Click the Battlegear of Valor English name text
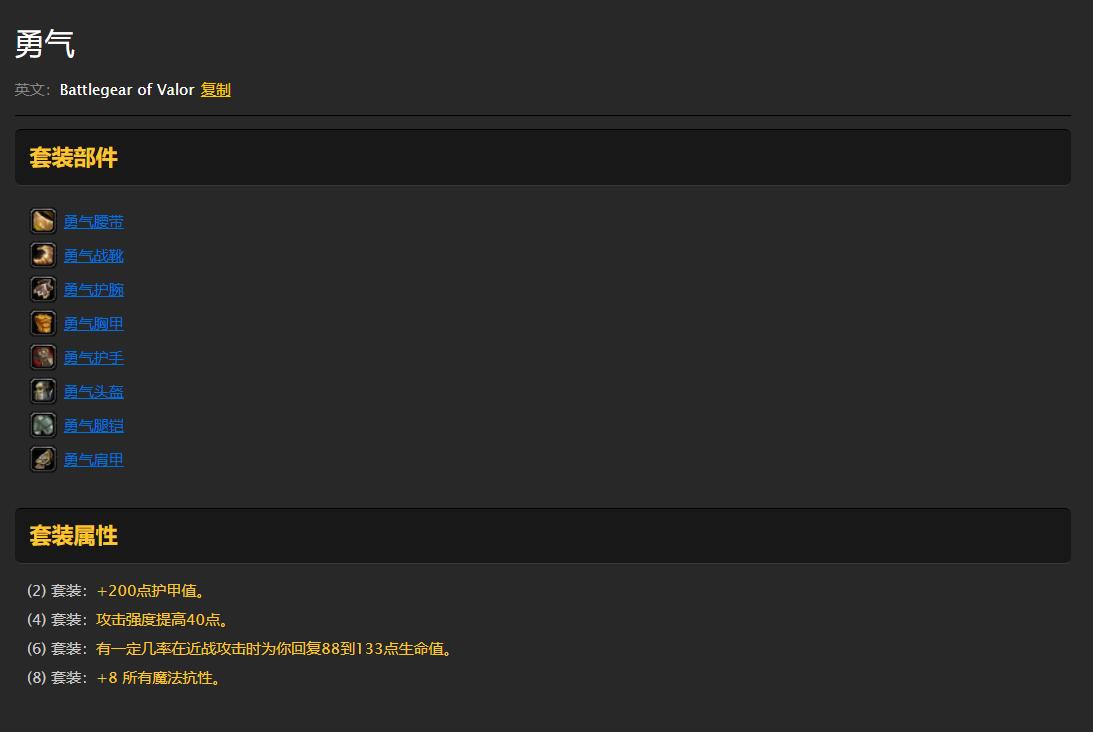1093x732 pixels. pos(127,90)
